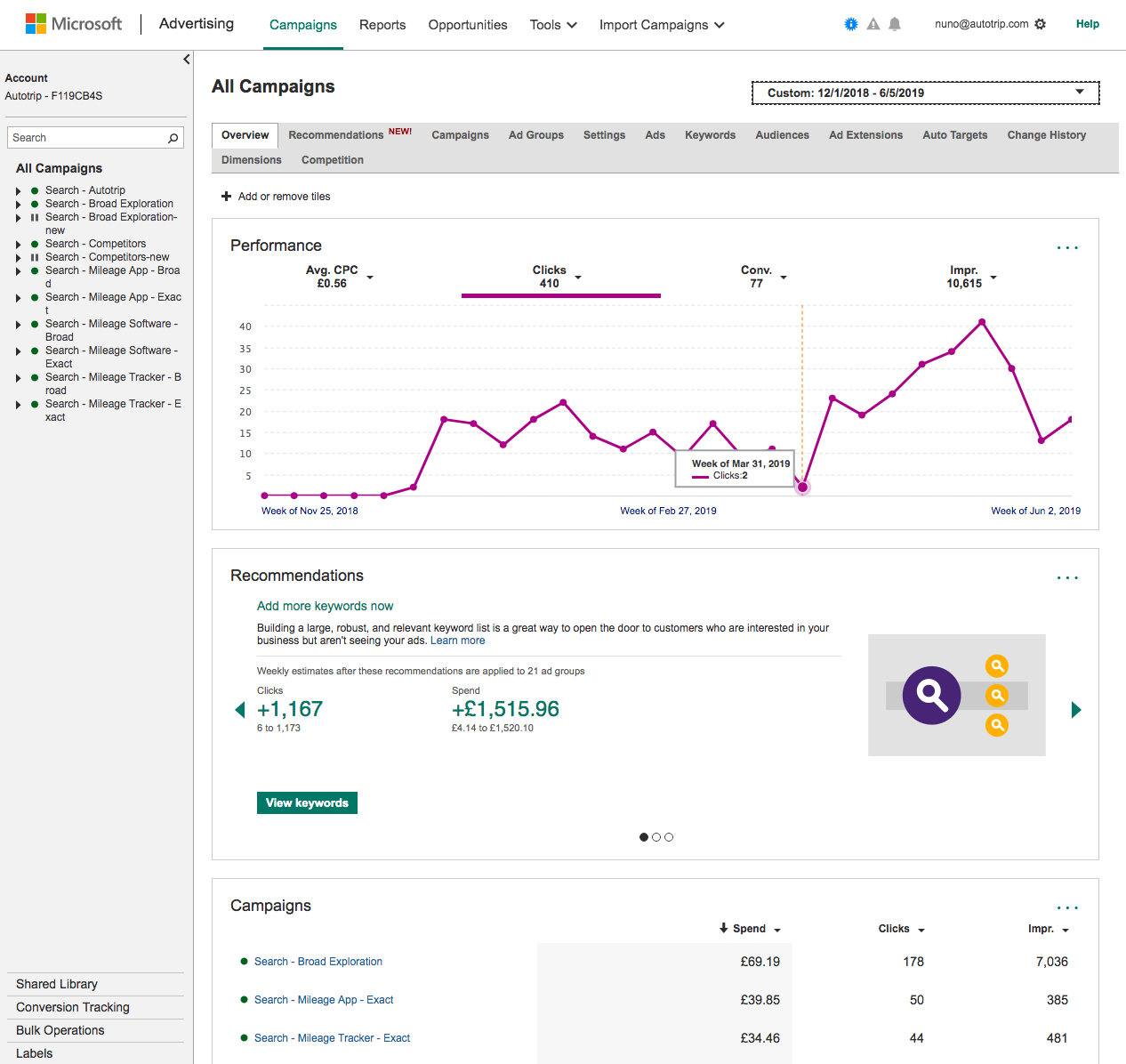Select the third recommendation carousel dot
This screenshot has width=1126, height=1064.
[669, 837]
